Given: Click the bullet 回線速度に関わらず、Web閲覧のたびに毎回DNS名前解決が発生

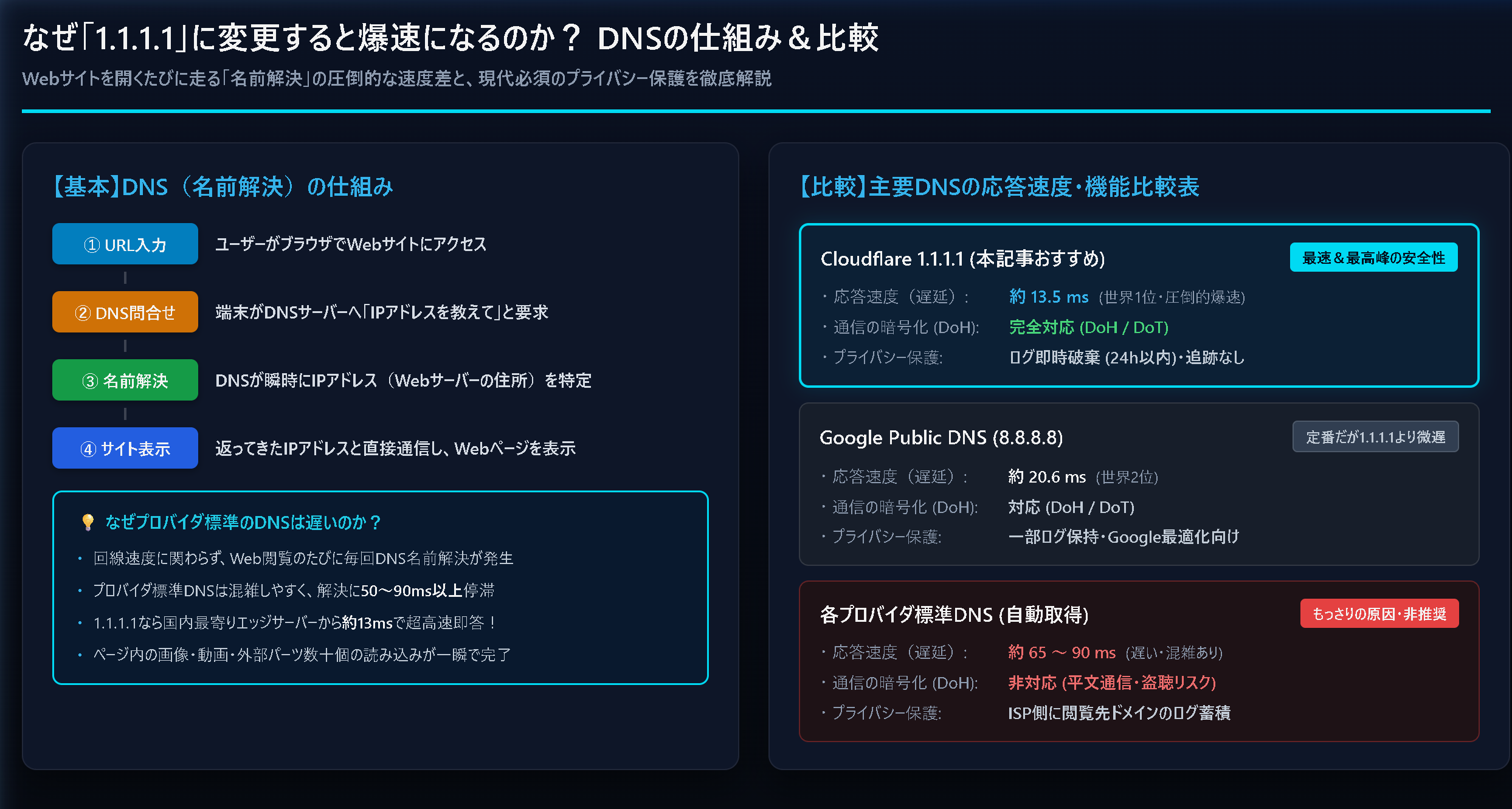Looking at the screenshot, I should click(x=303, y=558).
